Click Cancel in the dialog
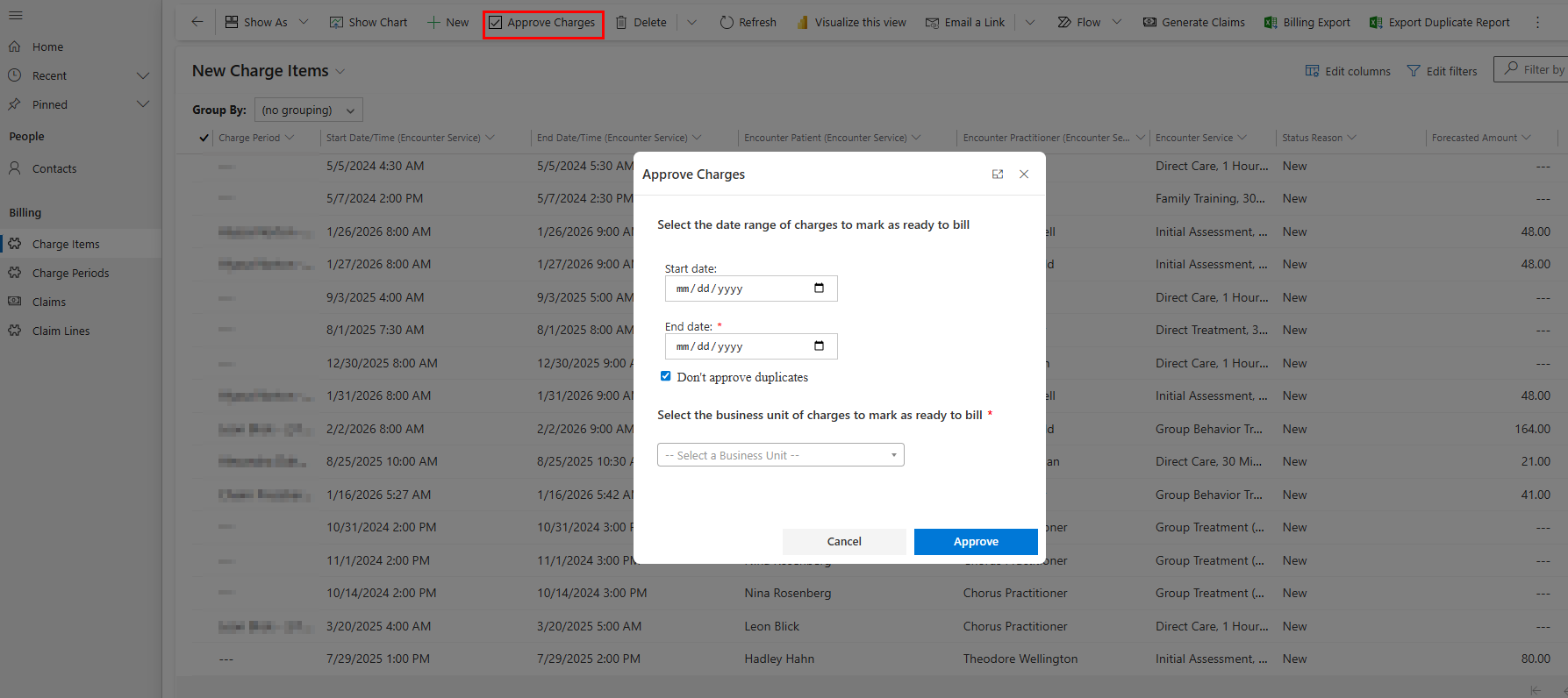The height and width of the screenshot is (698, 1568). (844, 542)
